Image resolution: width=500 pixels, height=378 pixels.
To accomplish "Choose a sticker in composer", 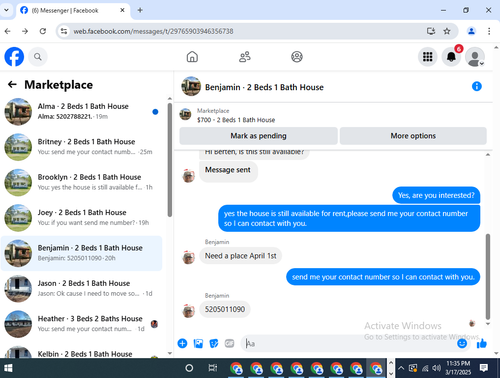I will click(x=214, y=343).
